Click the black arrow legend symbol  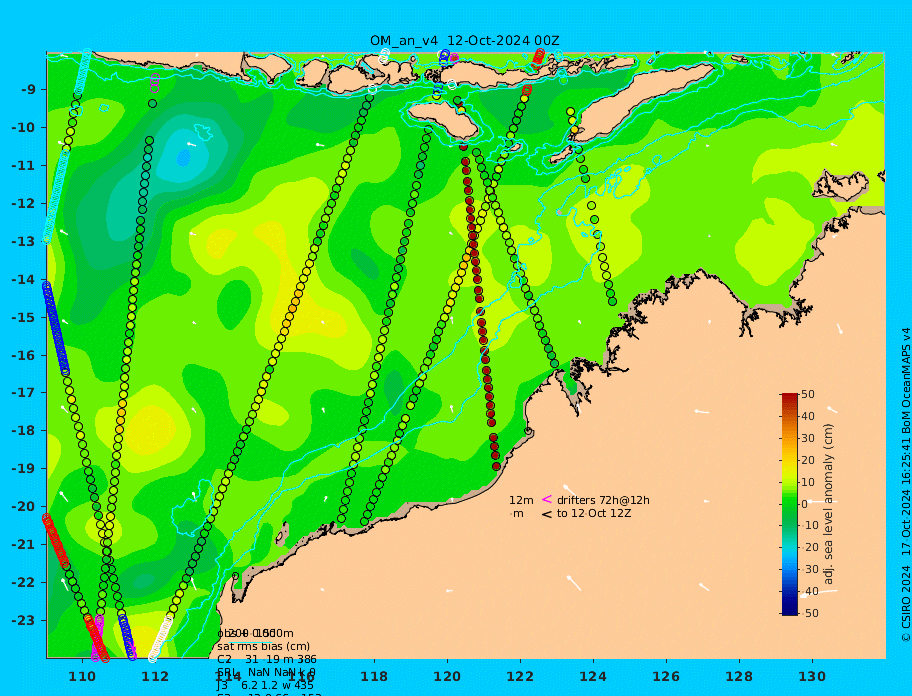pyautogui.click(x=547, y=513)
